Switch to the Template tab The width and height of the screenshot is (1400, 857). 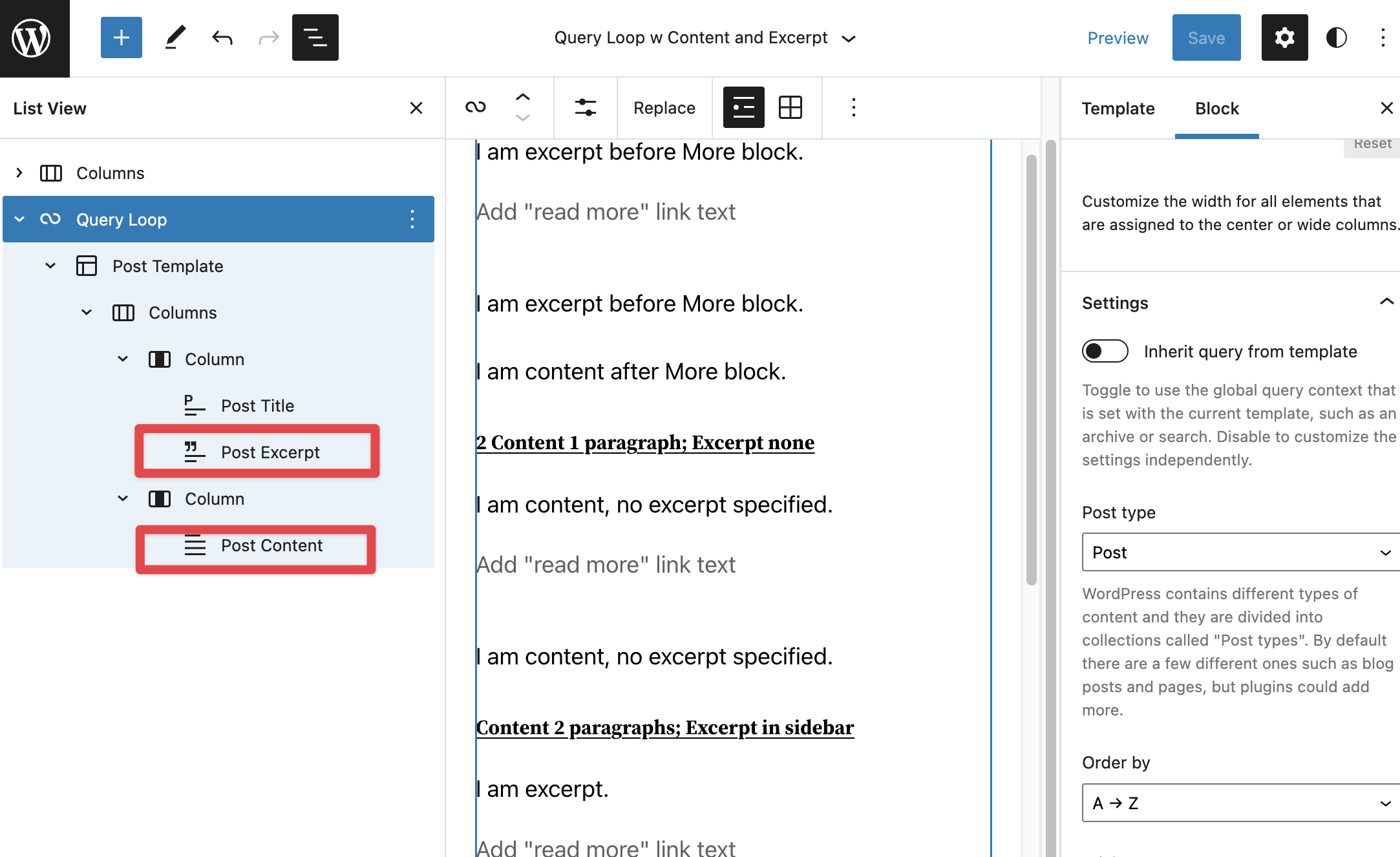(x=1118, y=108)
